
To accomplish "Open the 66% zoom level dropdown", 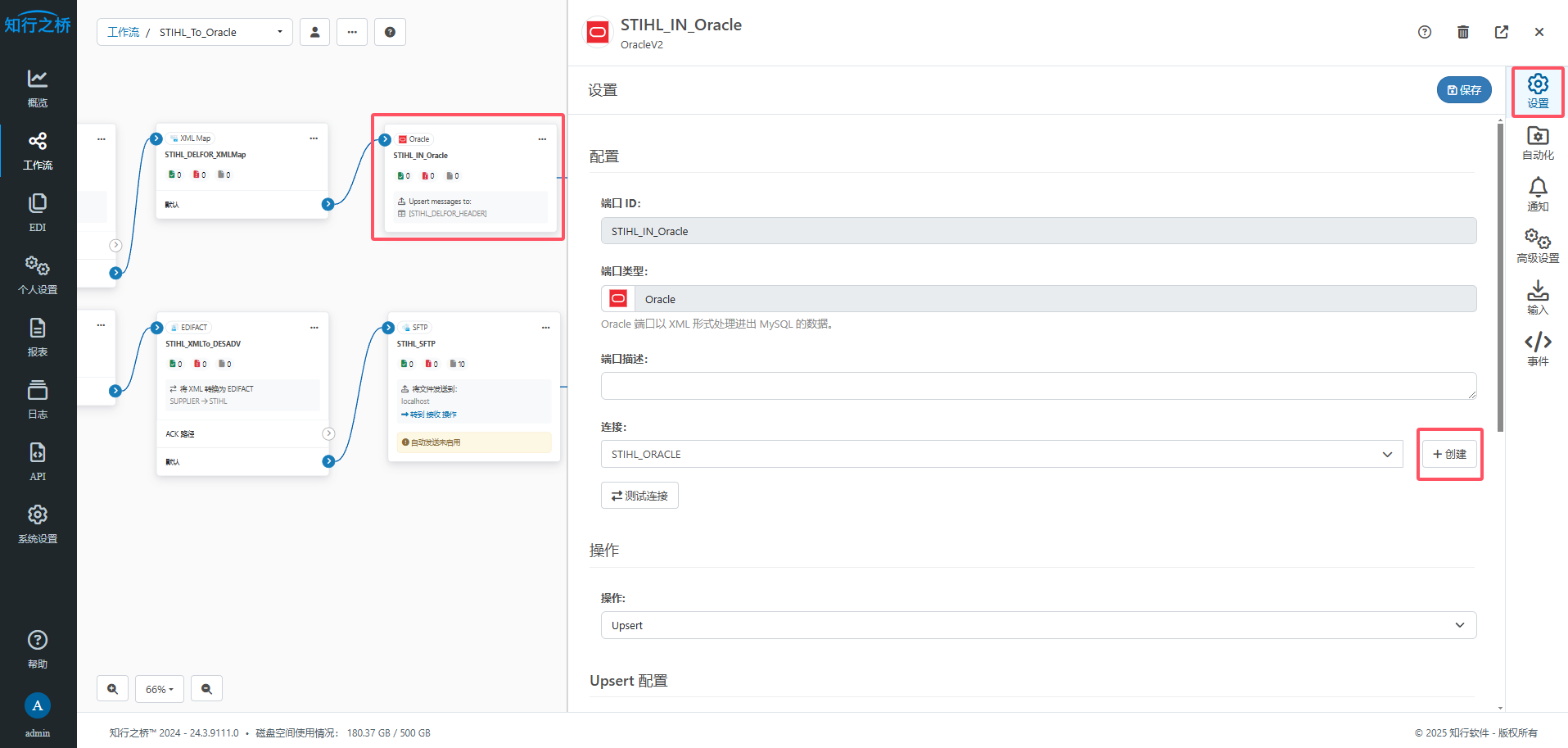I will pyautogui.click(x=160, y=689).
